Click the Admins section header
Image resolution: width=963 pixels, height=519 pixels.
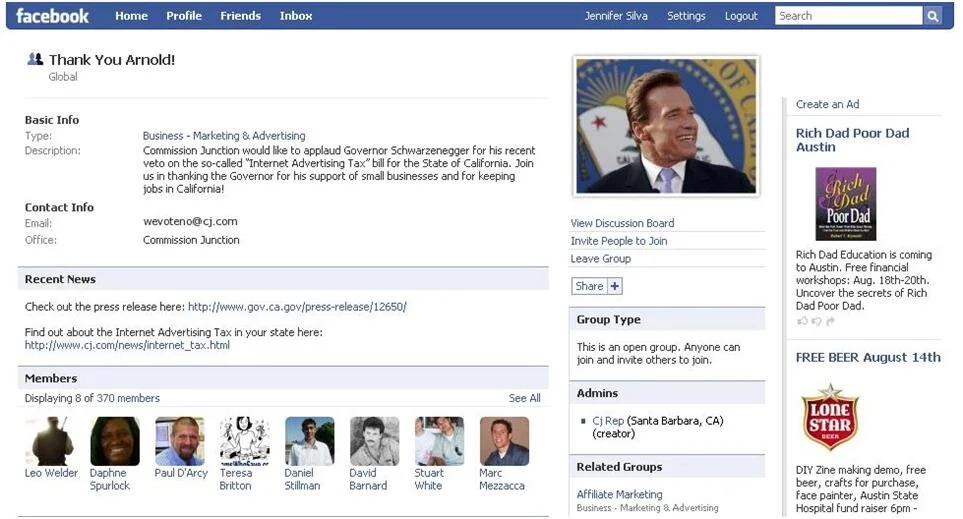pyautogui.click(x=667, y=393)
